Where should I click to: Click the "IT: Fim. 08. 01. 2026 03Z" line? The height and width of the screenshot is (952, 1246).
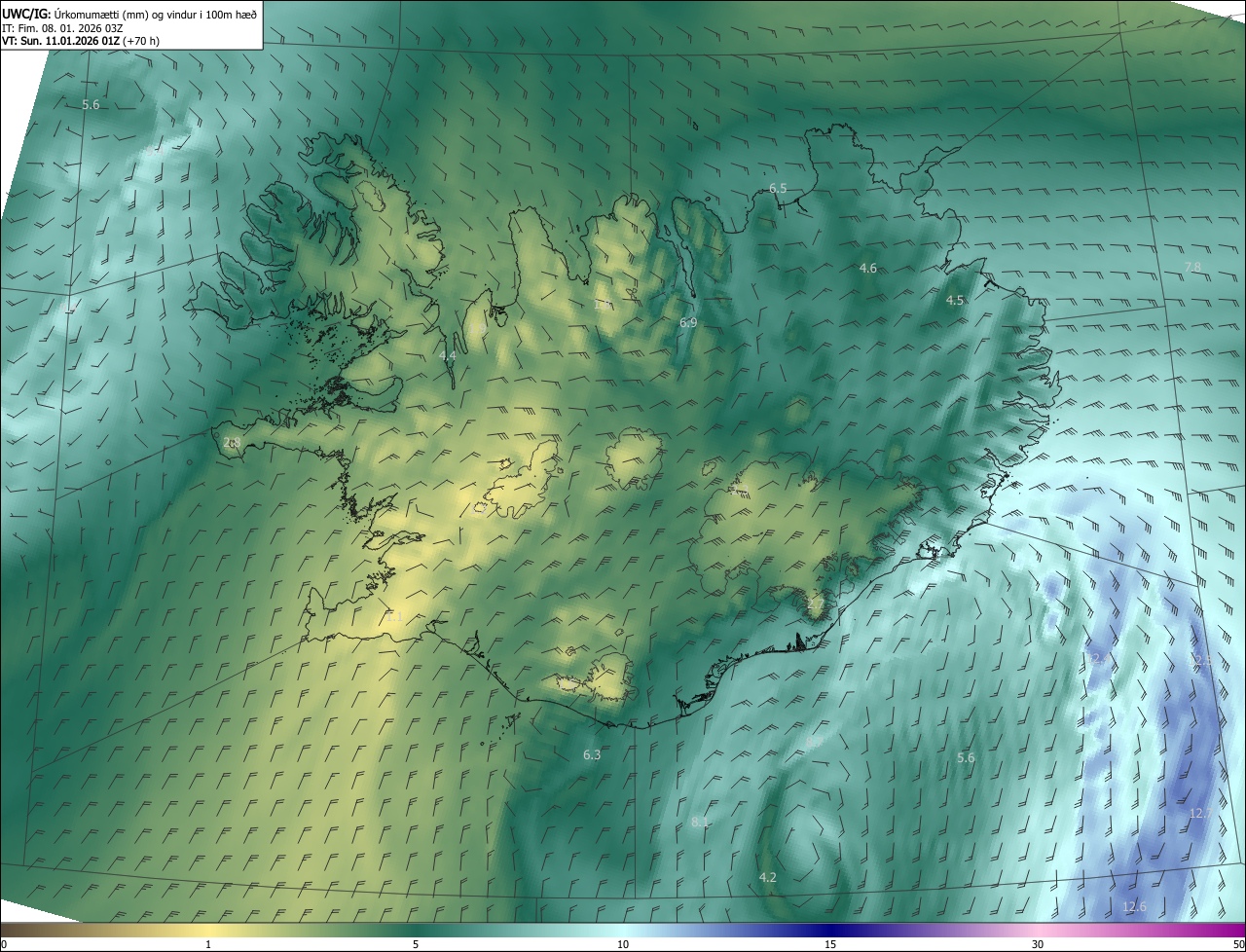[62, 27]
